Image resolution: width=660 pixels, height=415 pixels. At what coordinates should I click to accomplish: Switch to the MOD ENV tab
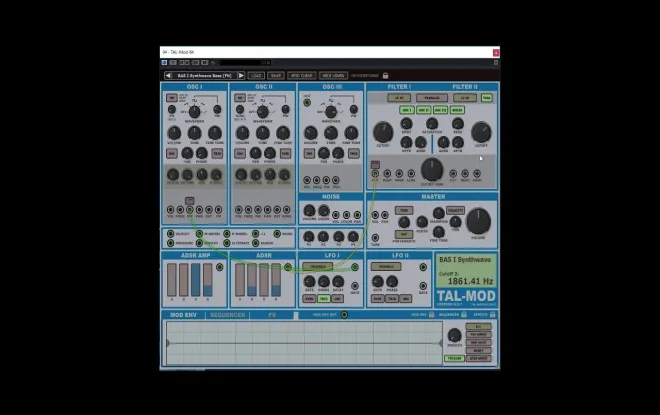click(183, 315)
